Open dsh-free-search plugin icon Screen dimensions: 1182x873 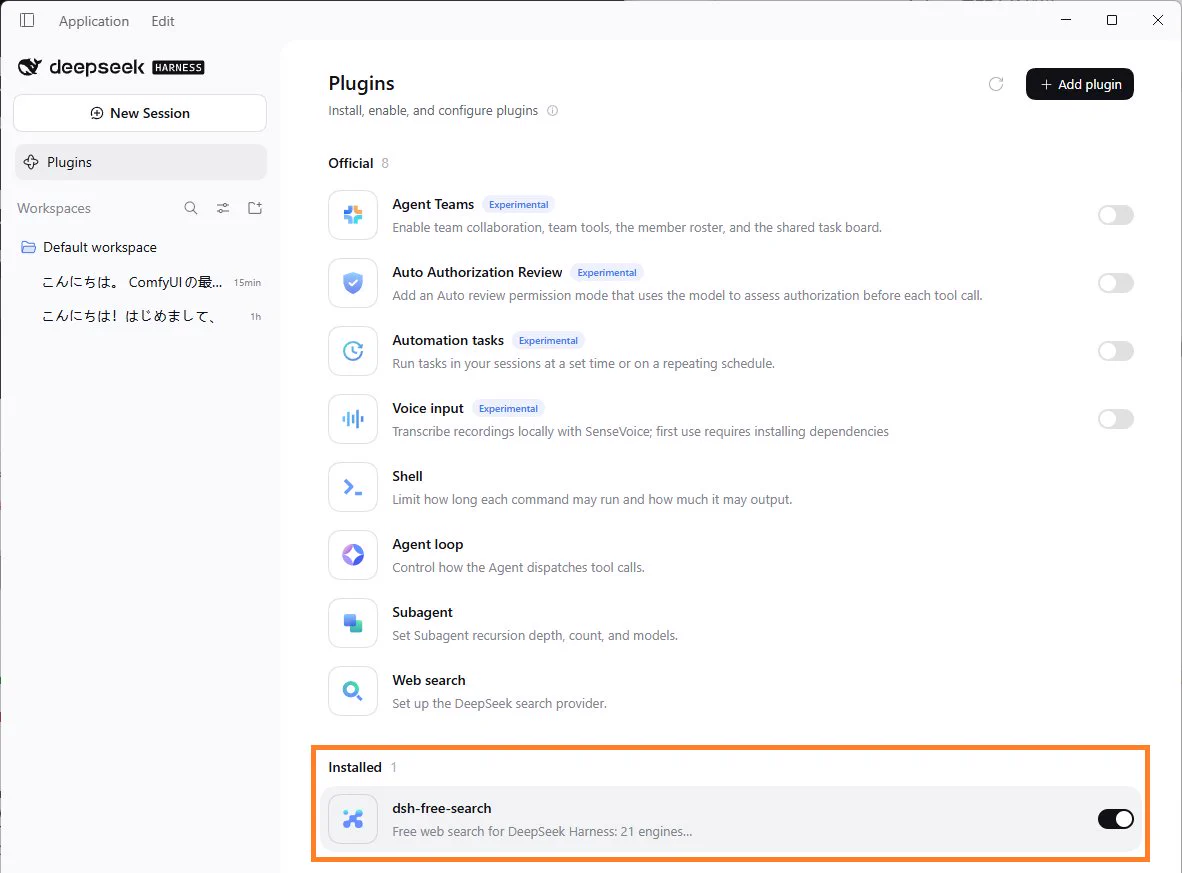(353, 819)
